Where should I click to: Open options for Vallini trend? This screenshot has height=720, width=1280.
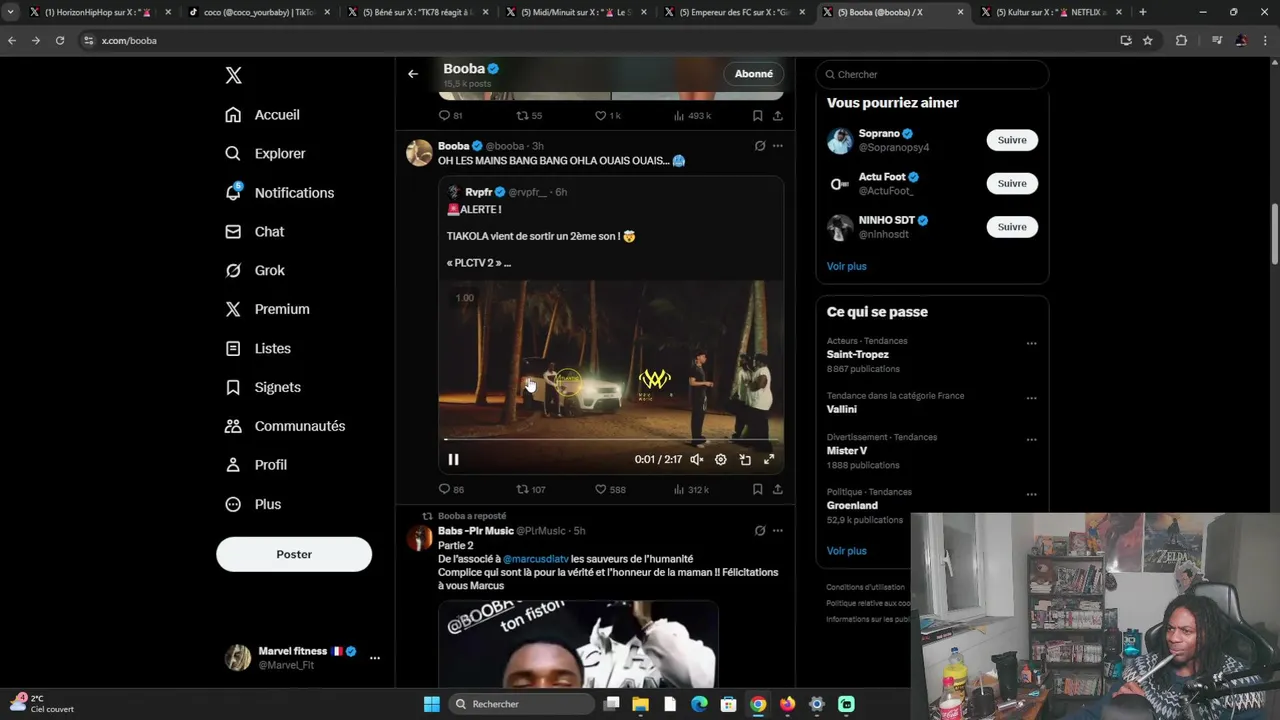(1031, 398)
